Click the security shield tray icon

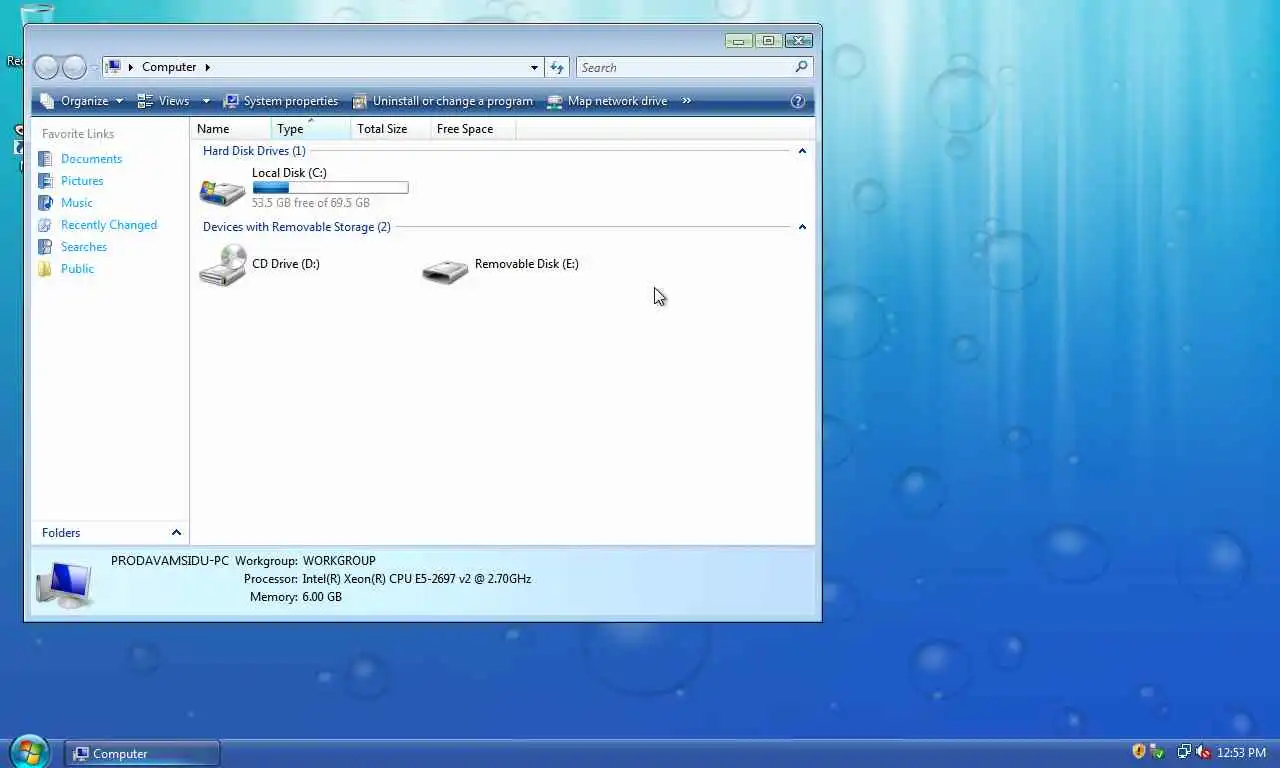1138,751
